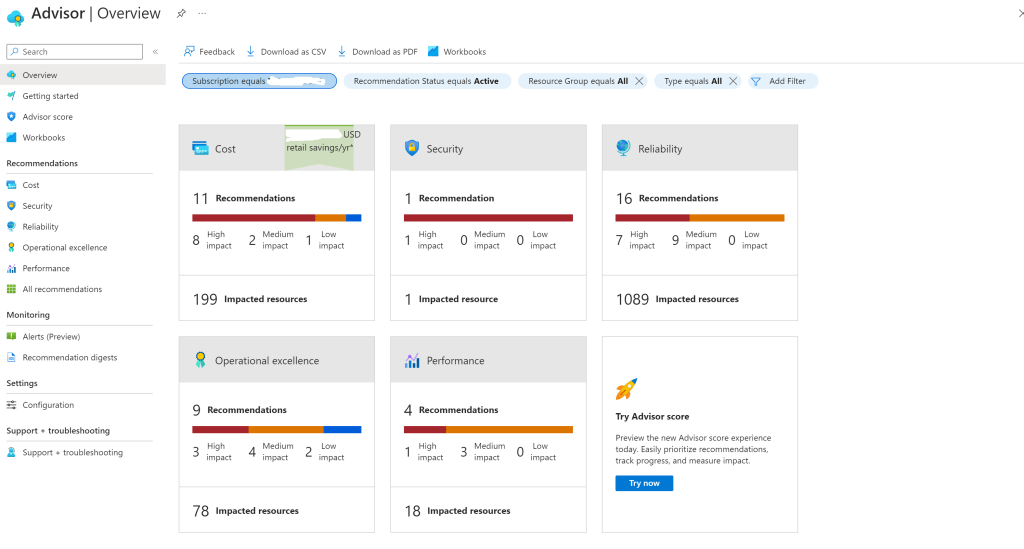This screenshot has width=1024, height=549.
Task: Click the Cost card credit card icon
Action: click(200, 148)
